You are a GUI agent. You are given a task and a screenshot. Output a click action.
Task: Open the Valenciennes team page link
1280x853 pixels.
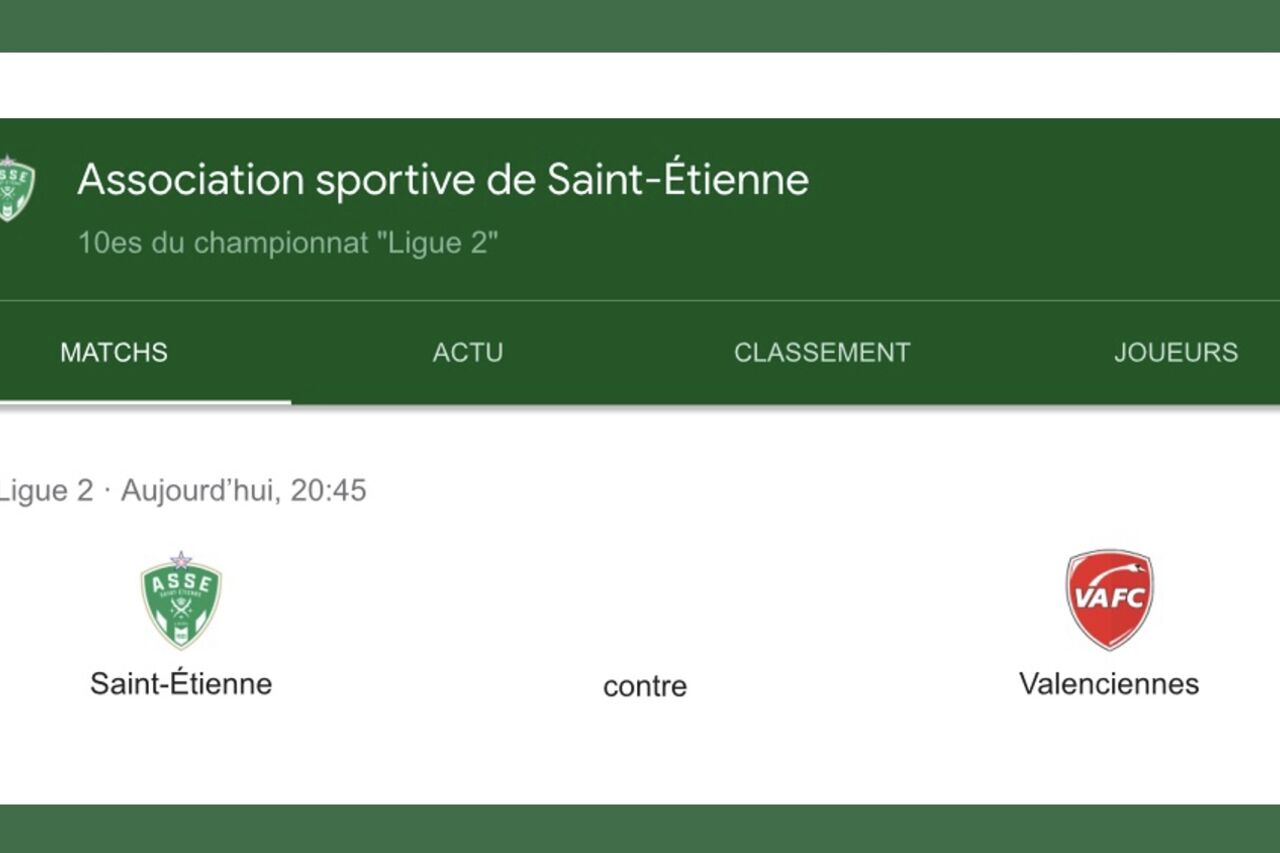[x=1108, y=684]
